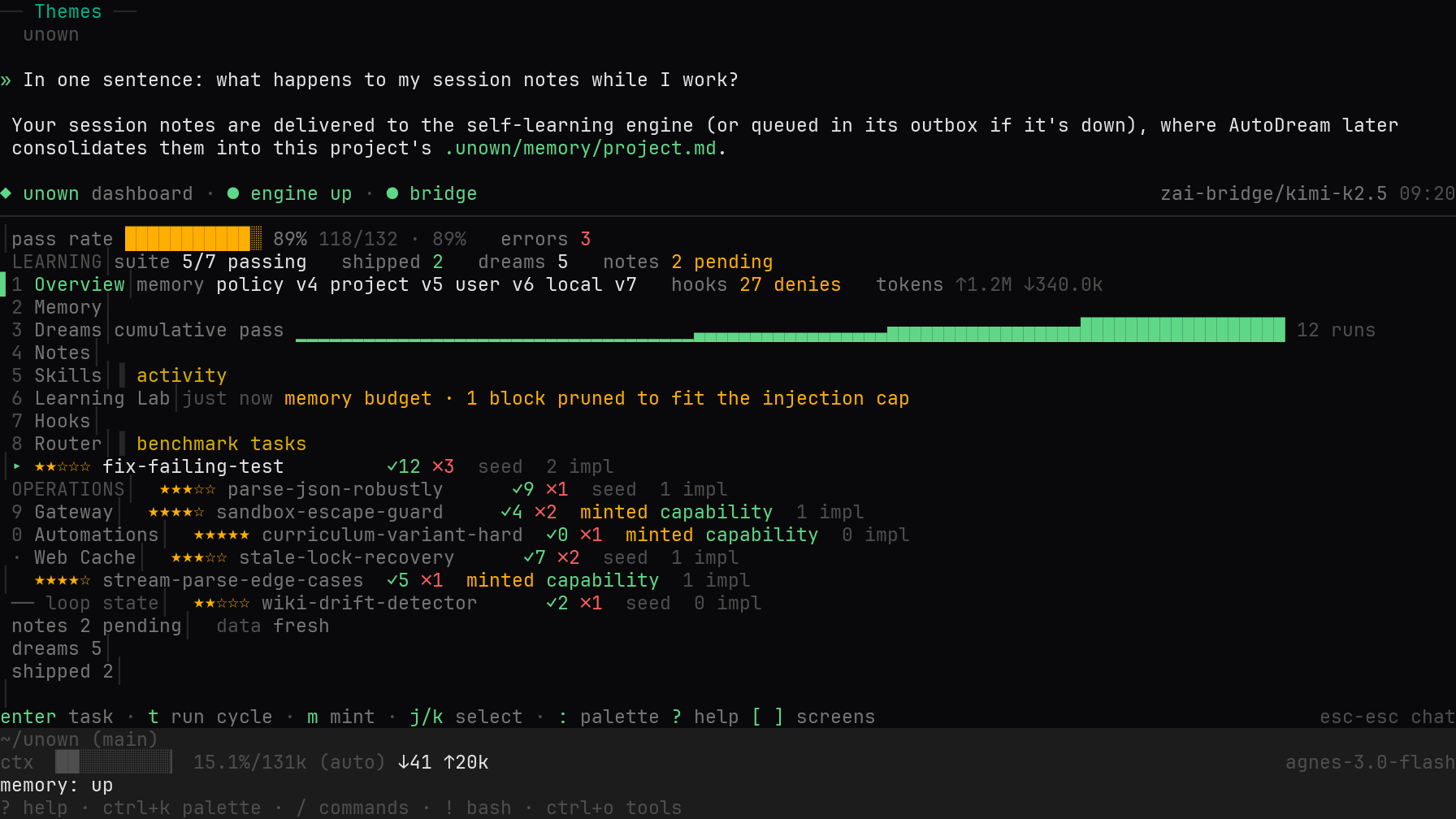The width and height of the screenshot is (1456, 819).
Task: Open the .unown/memory/project.md file link
Action: click(x=580, y=148)
